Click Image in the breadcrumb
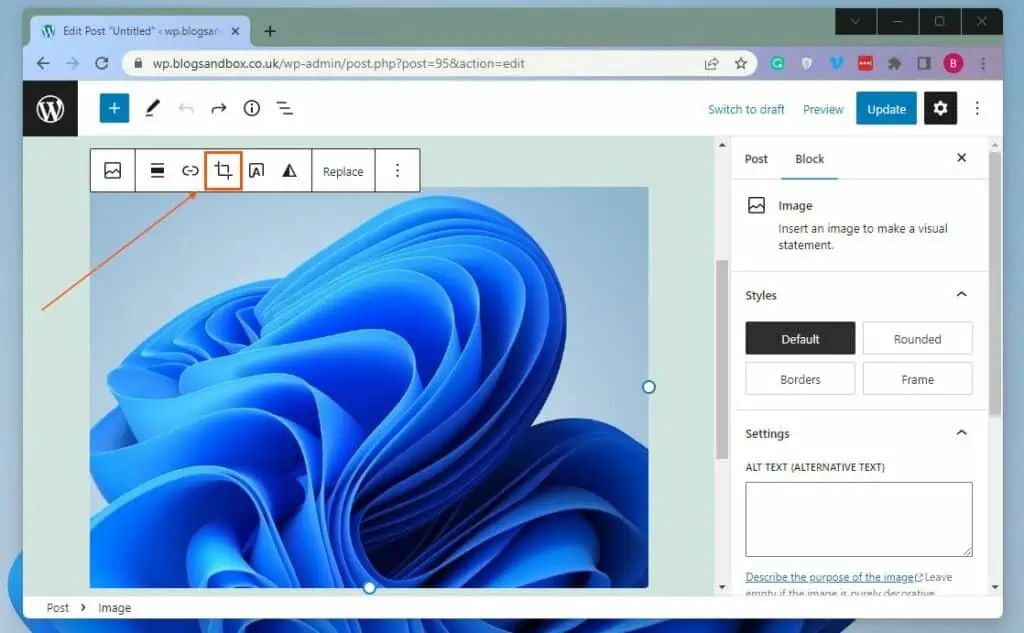 [x=114, y=608]
